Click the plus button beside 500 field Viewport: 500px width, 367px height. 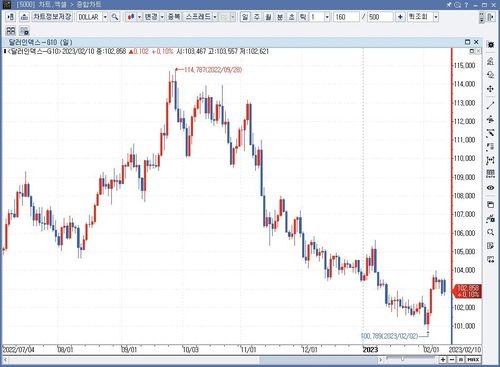pyautogui.click(x=400, y=17)
